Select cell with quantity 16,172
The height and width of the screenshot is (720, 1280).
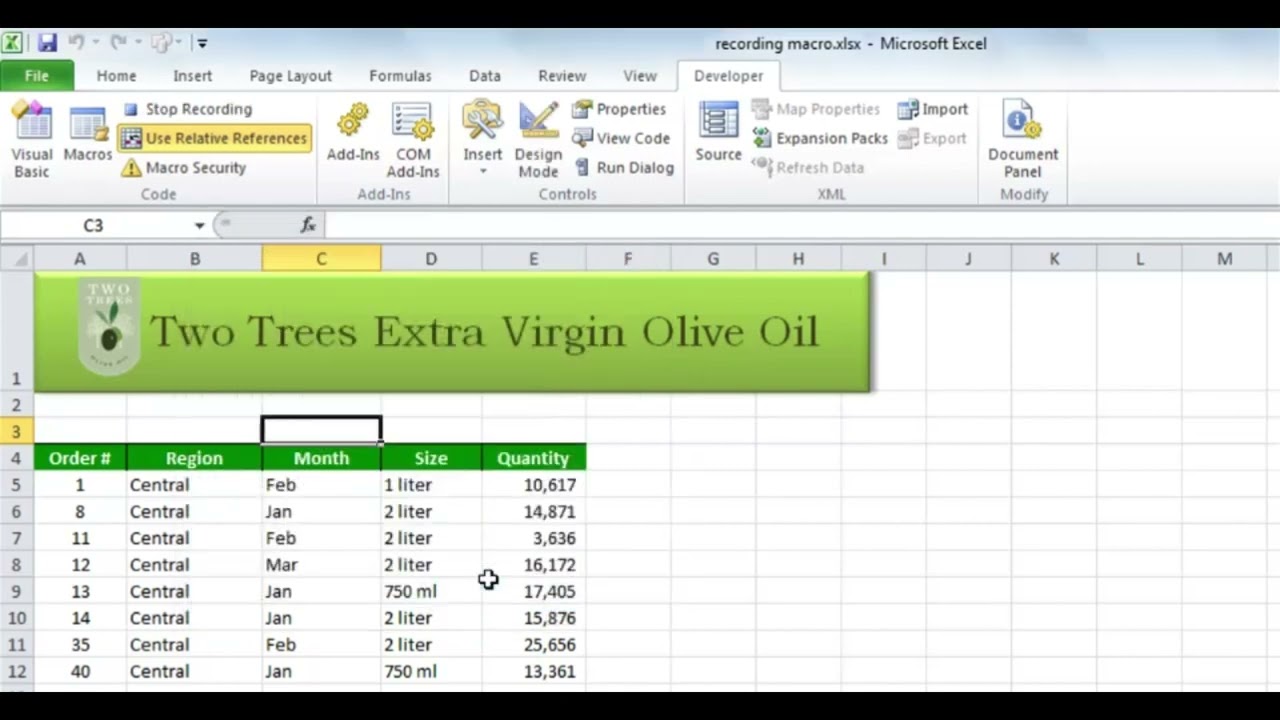(533, 565)
